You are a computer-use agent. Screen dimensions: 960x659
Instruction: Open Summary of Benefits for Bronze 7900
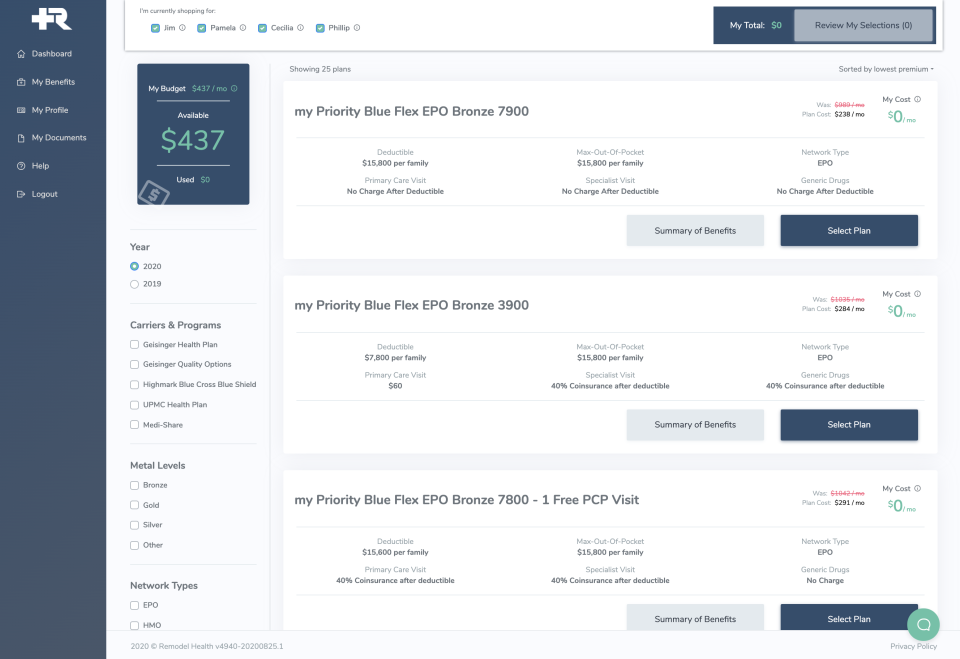pos(695,231)
